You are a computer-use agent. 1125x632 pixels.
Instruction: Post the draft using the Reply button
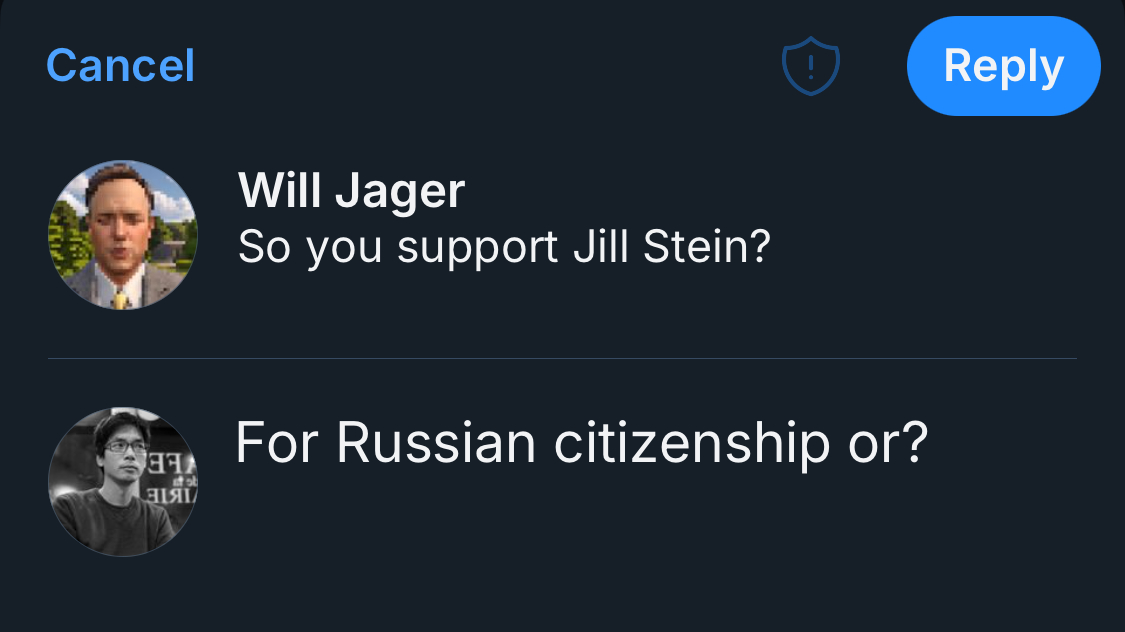(1003, 66)
